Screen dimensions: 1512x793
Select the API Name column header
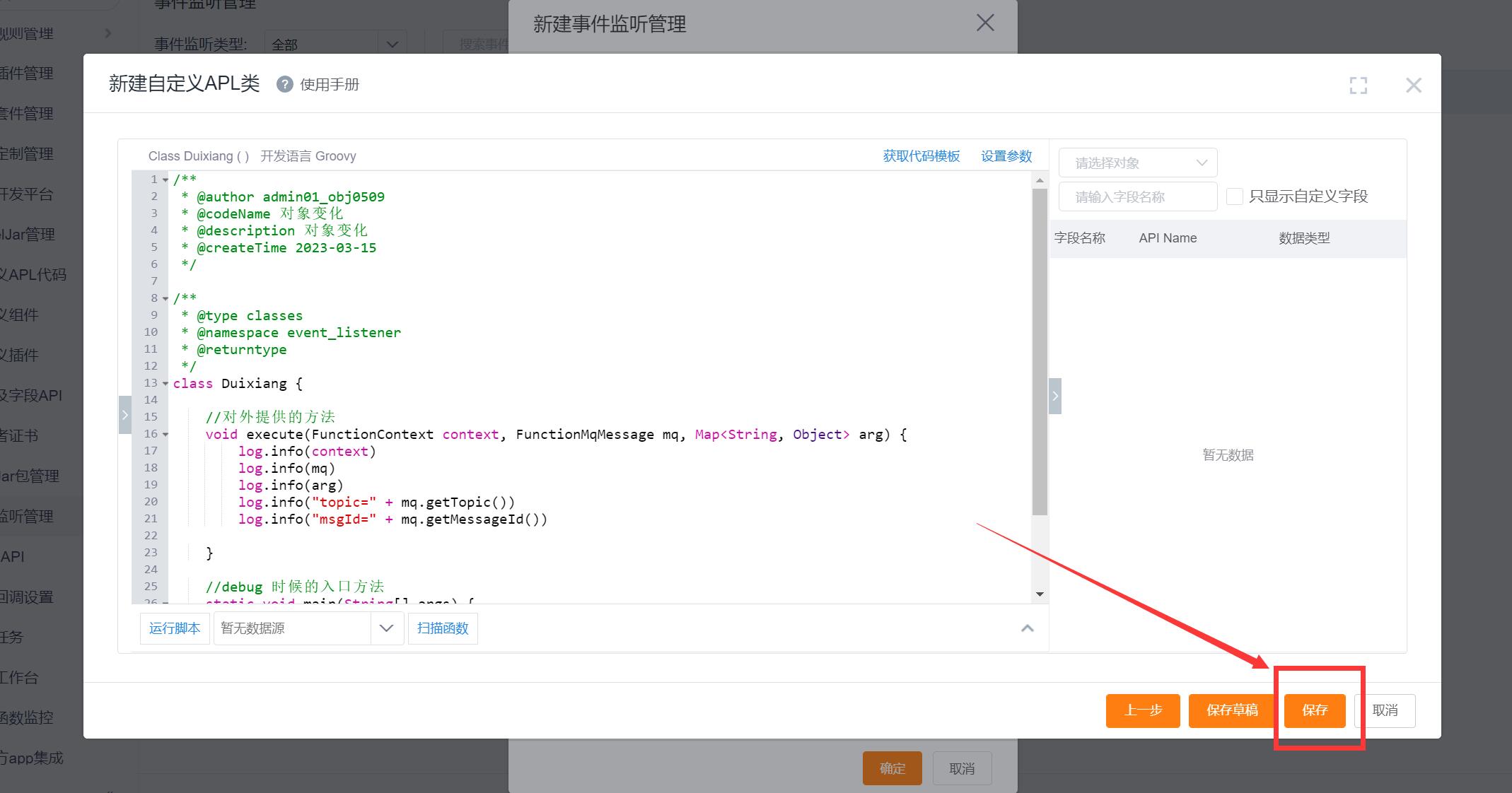tap(1168, 238)
